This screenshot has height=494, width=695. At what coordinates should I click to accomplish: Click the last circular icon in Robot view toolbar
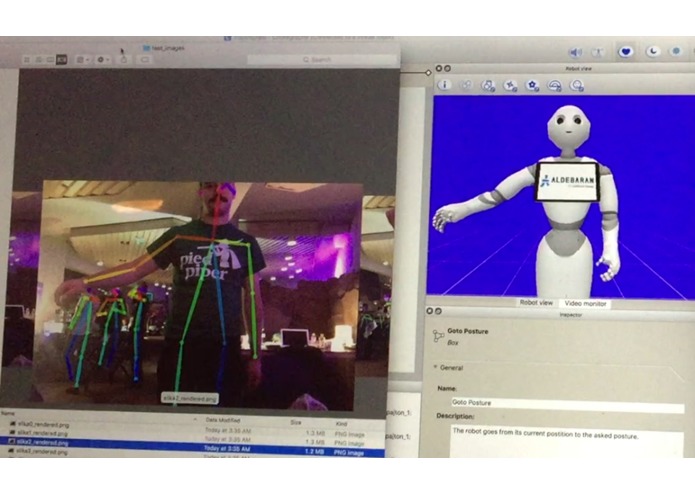[x=576, y=86]
